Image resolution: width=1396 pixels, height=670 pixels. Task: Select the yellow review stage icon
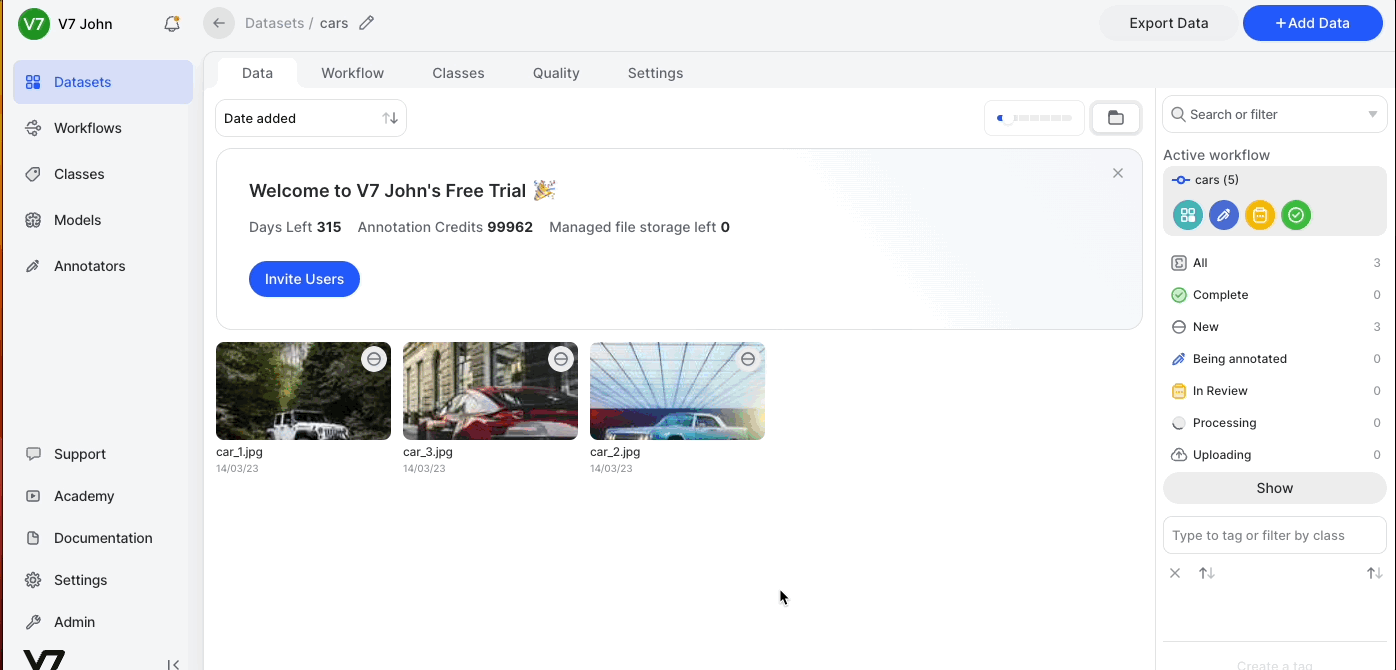tap(1260, 215)
